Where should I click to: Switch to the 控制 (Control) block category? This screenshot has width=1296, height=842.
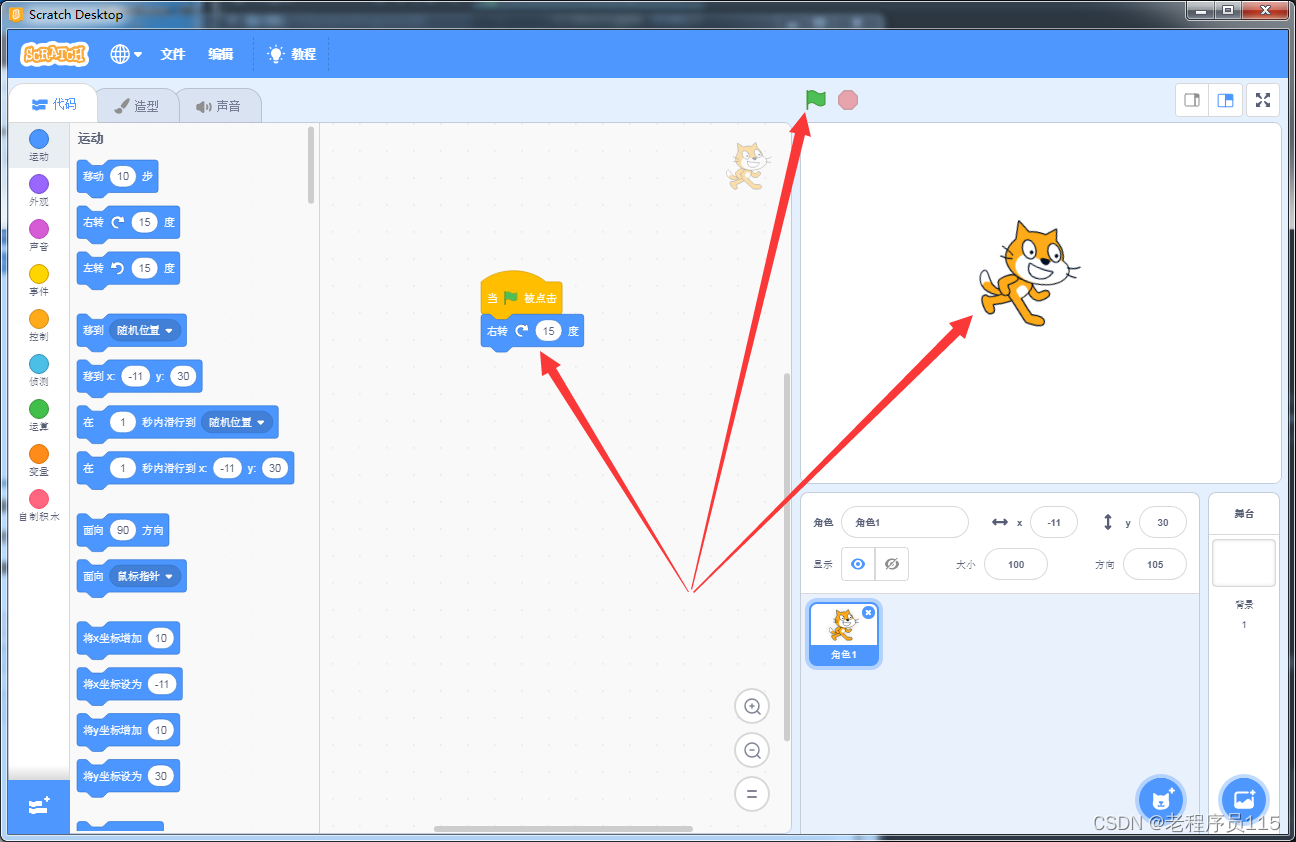(38, 327)
